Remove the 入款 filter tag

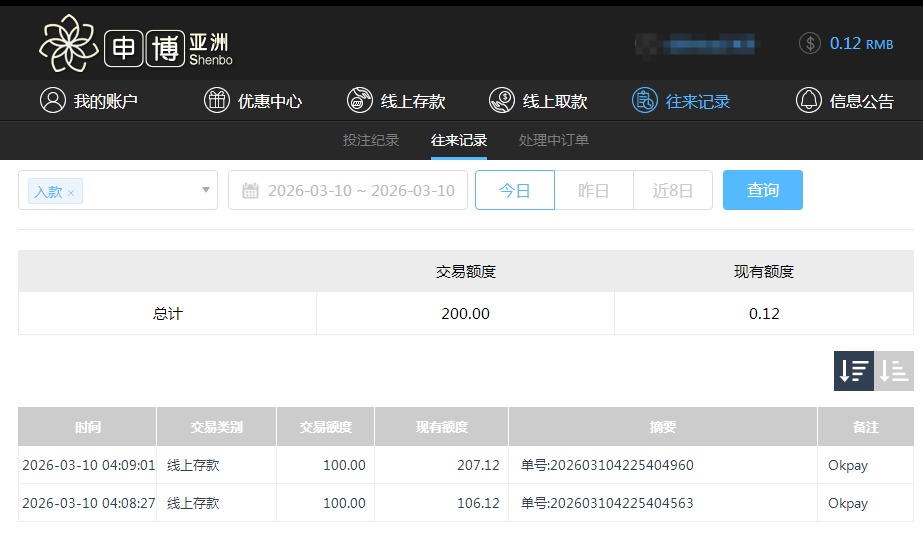[x=71, y=193]
